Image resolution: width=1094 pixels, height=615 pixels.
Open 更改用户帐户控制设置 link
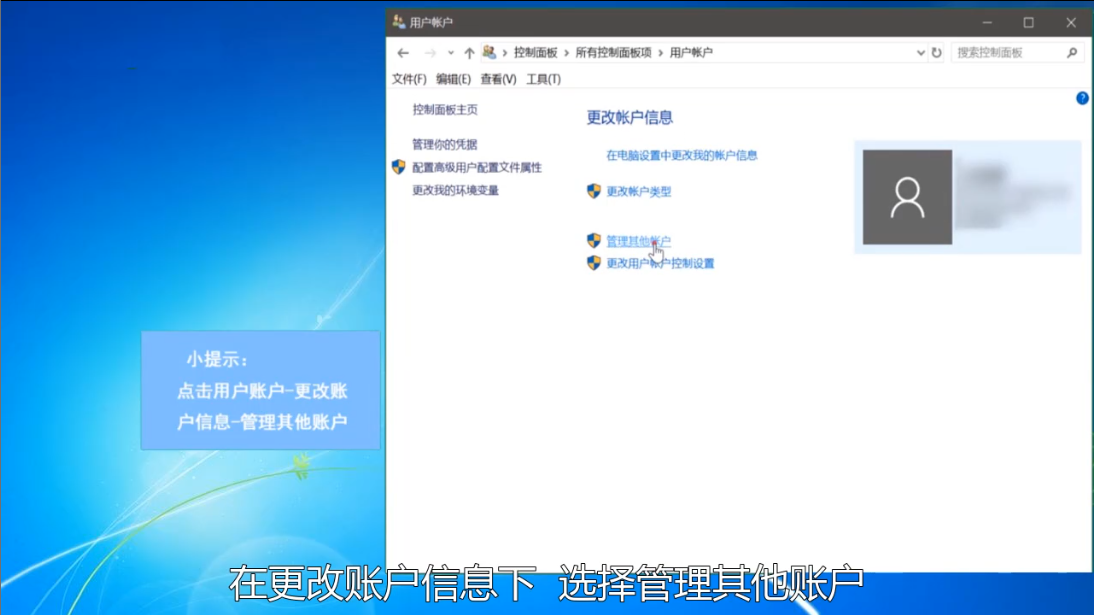(660, 263)
